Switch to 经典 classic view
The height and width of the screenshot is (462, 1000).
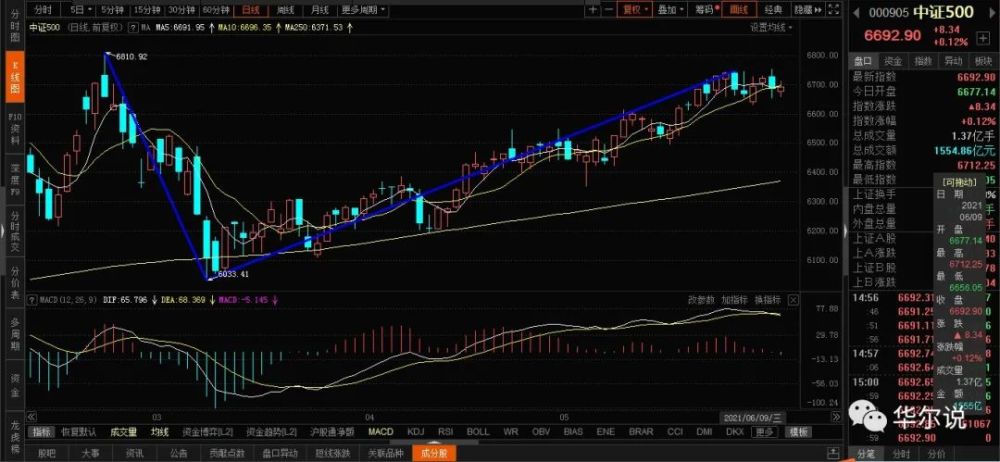click(773, 10)
